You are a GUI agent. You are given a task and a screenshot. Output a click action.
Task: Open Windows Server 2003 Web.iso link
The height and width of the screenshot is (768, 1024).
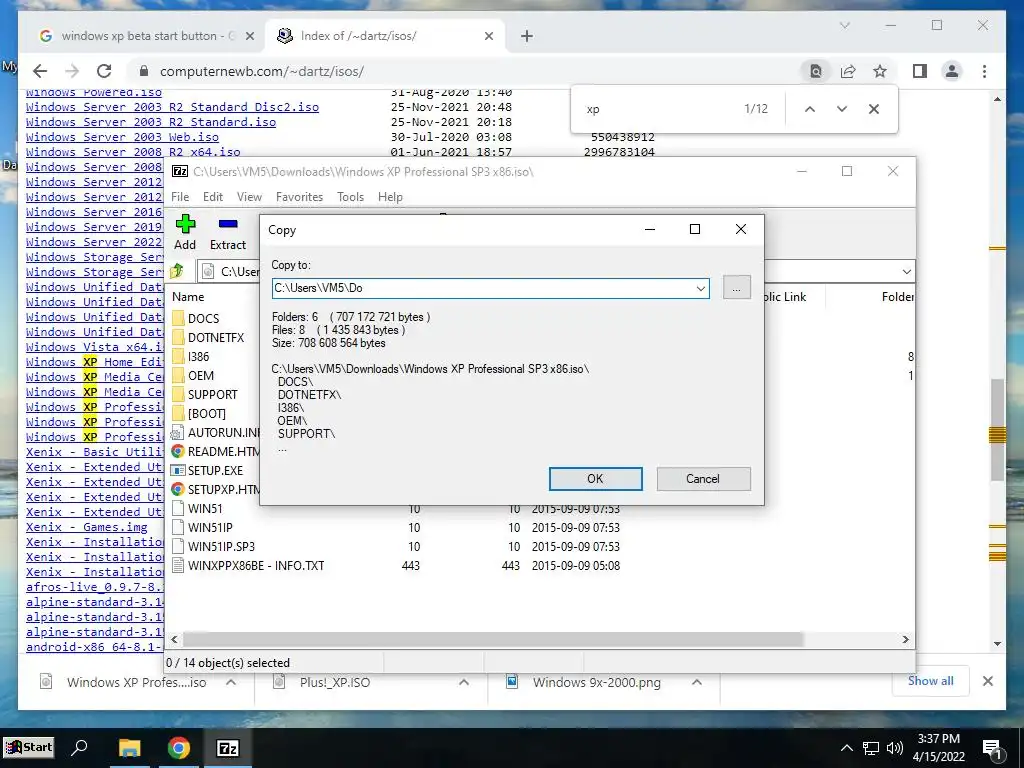pos(122,137)
